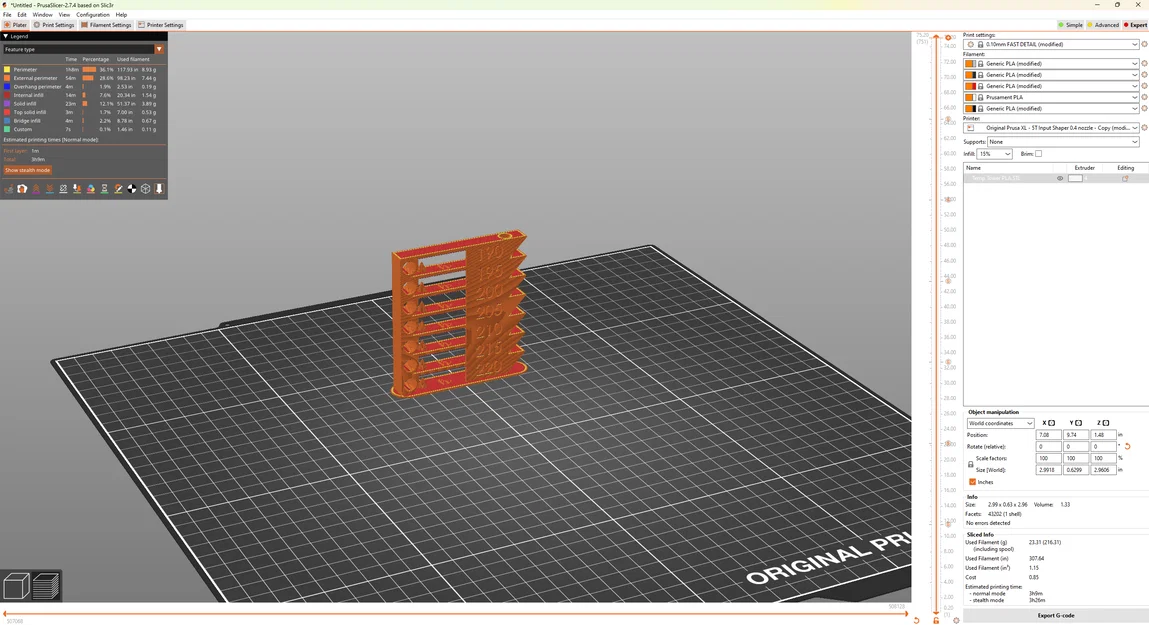The height and width of the screenshot is (625, 1149).
Task: Toggle Tool marker arrow icon
Action: coord(159,189)
